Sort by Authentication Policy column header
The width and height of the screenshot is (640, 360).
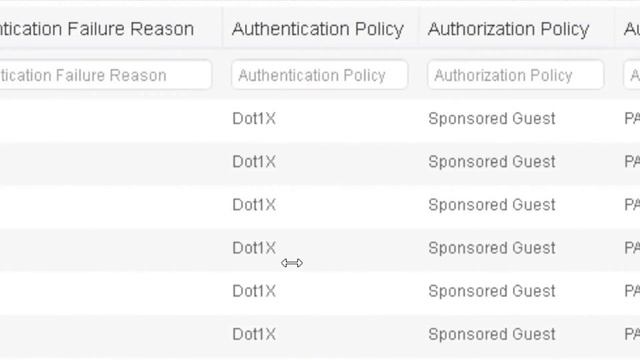tap(318, 29)
